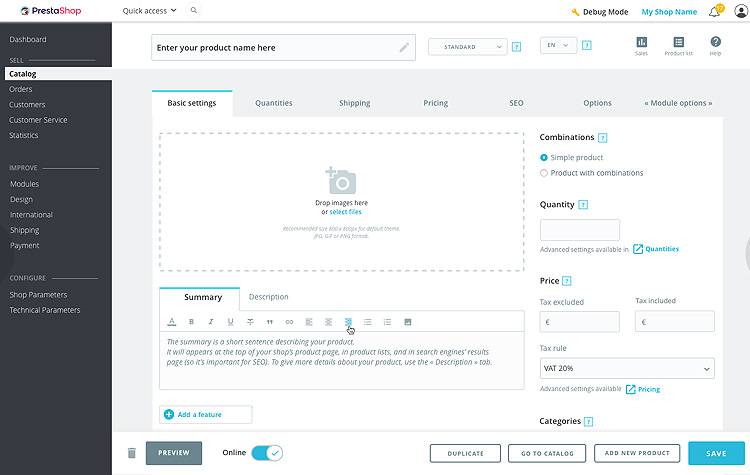Click the trash delete product icon

[x=132, y=453]
